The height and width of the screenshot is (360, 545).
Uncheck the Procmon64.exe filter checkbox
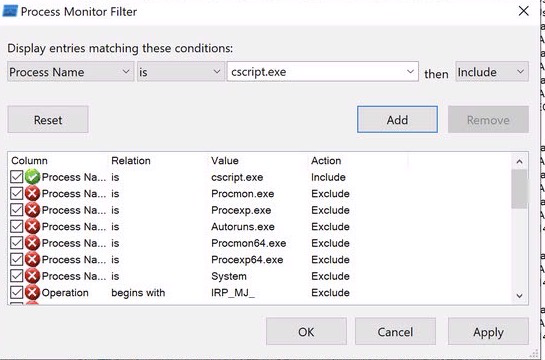click(16, 243)
